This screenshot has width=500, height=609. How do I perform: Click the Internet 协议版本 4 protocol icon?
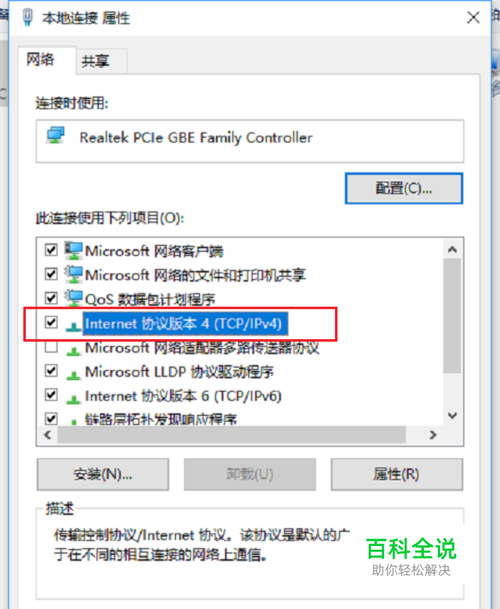click(x=73, y=326)
